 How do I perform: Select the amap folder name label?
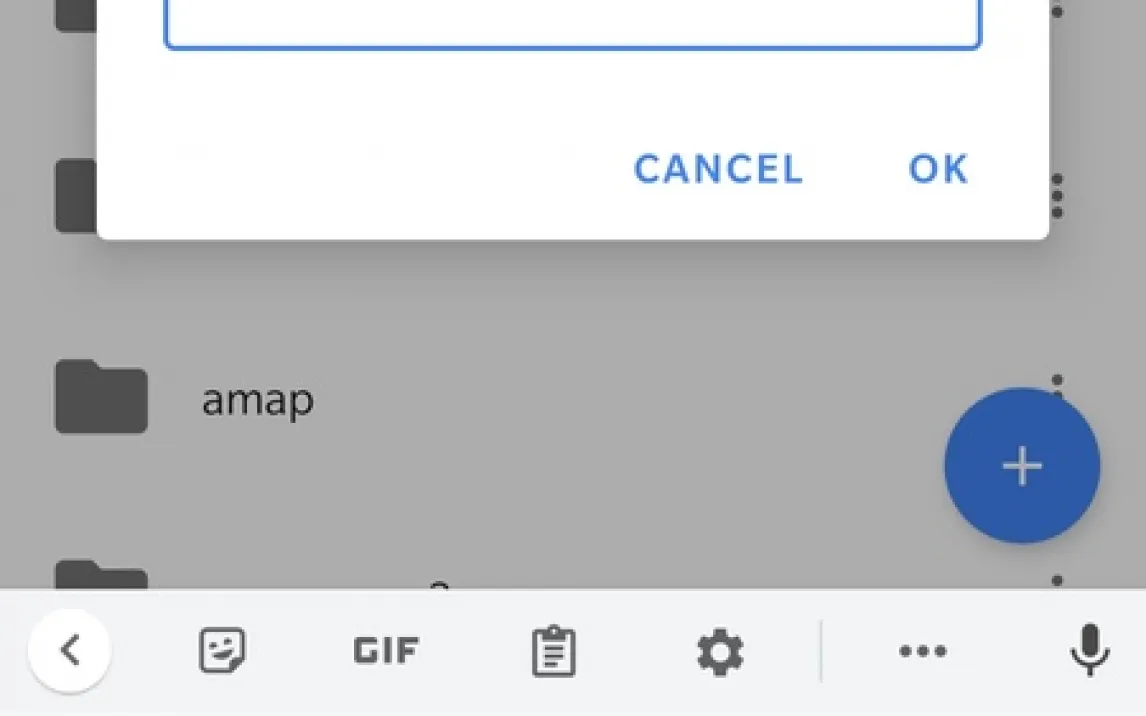pos(258,400)
